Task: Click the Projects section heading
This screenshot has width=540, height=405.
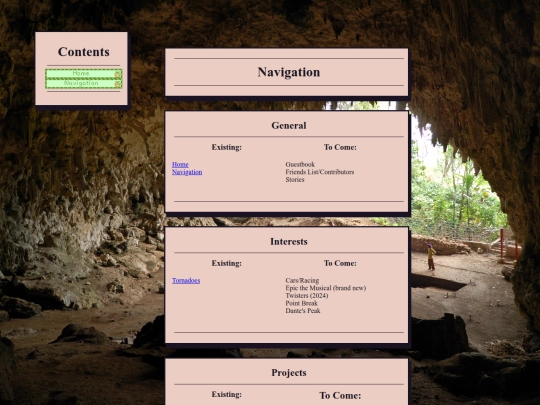Action: pyautogui.click(x=289, y=373)
